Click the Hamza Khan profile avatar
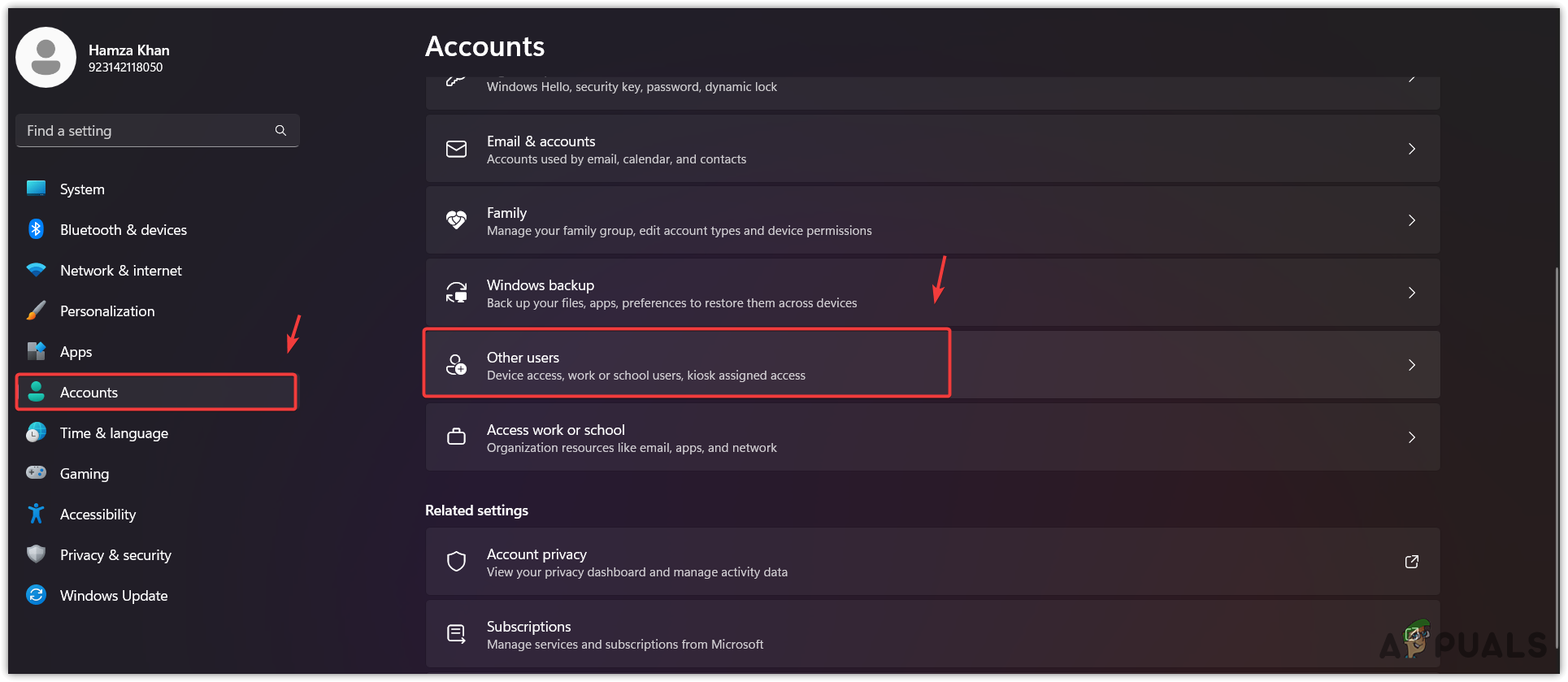Screen dimensions: 1568x682 [46, 57]
